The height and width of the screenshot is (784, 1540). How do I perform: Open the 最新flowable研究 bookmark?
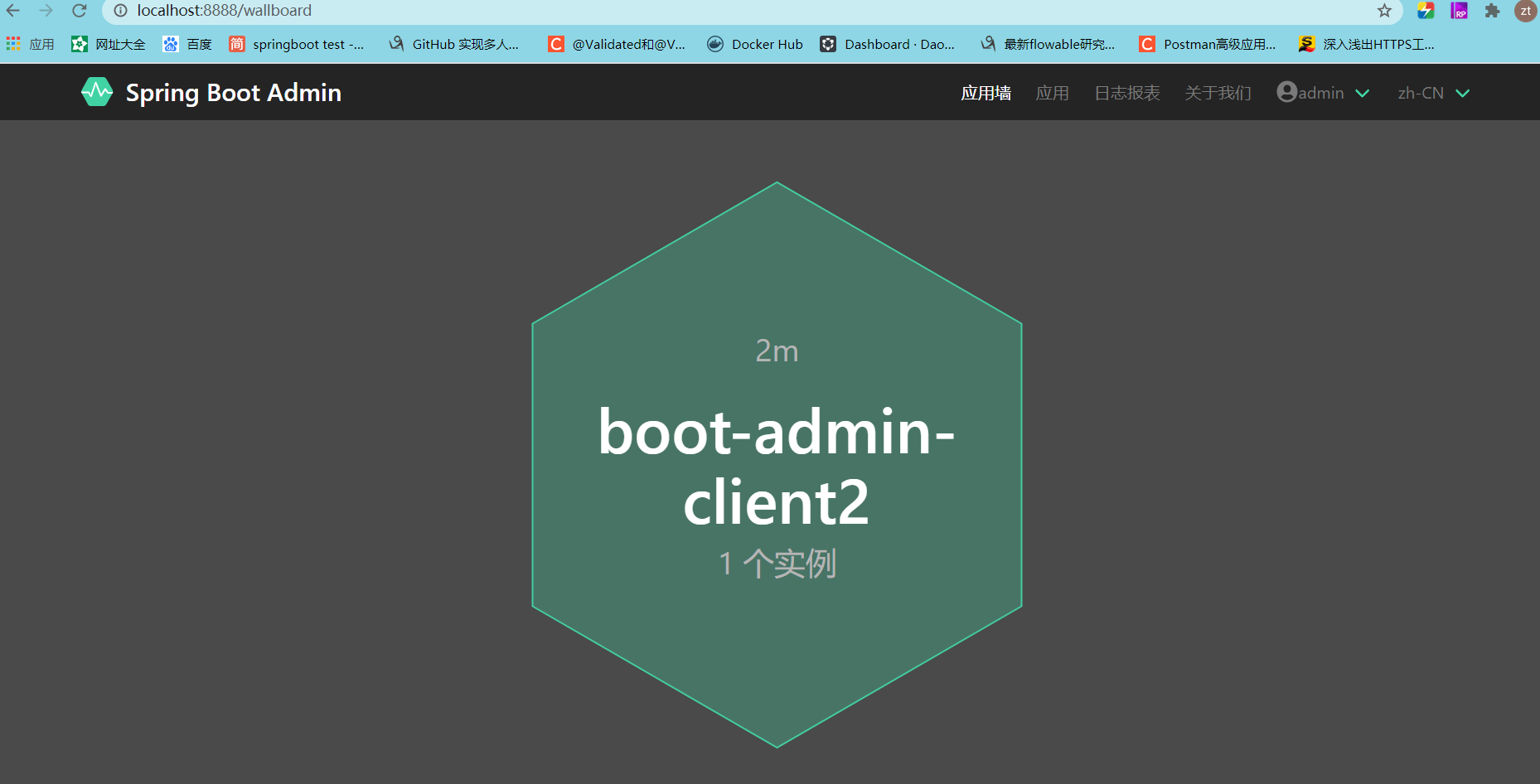point(1048,44)
